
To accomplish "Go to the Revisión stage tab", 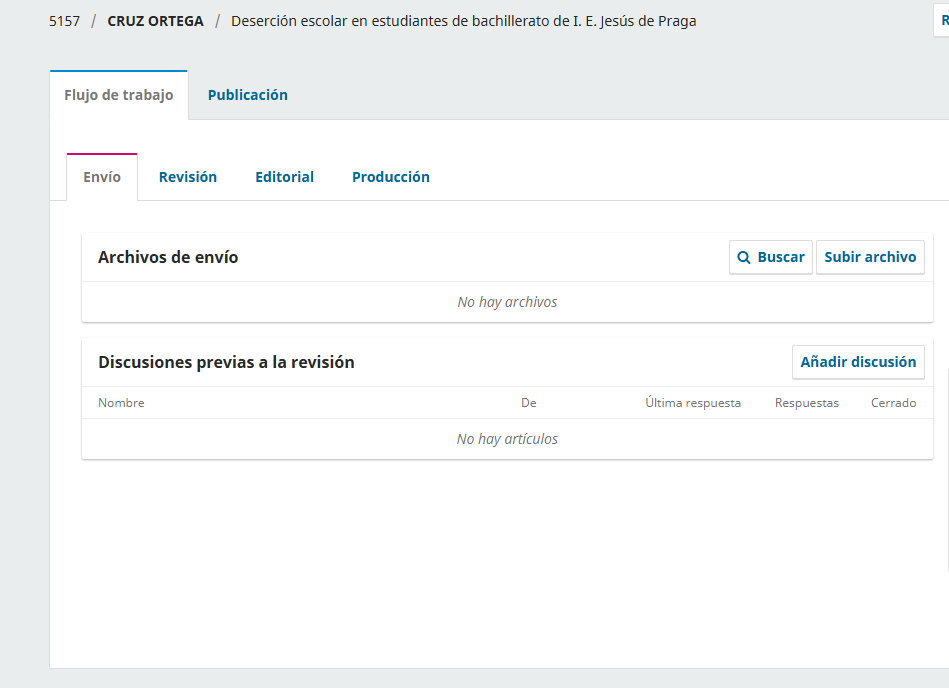I will [x=188, y=177].
